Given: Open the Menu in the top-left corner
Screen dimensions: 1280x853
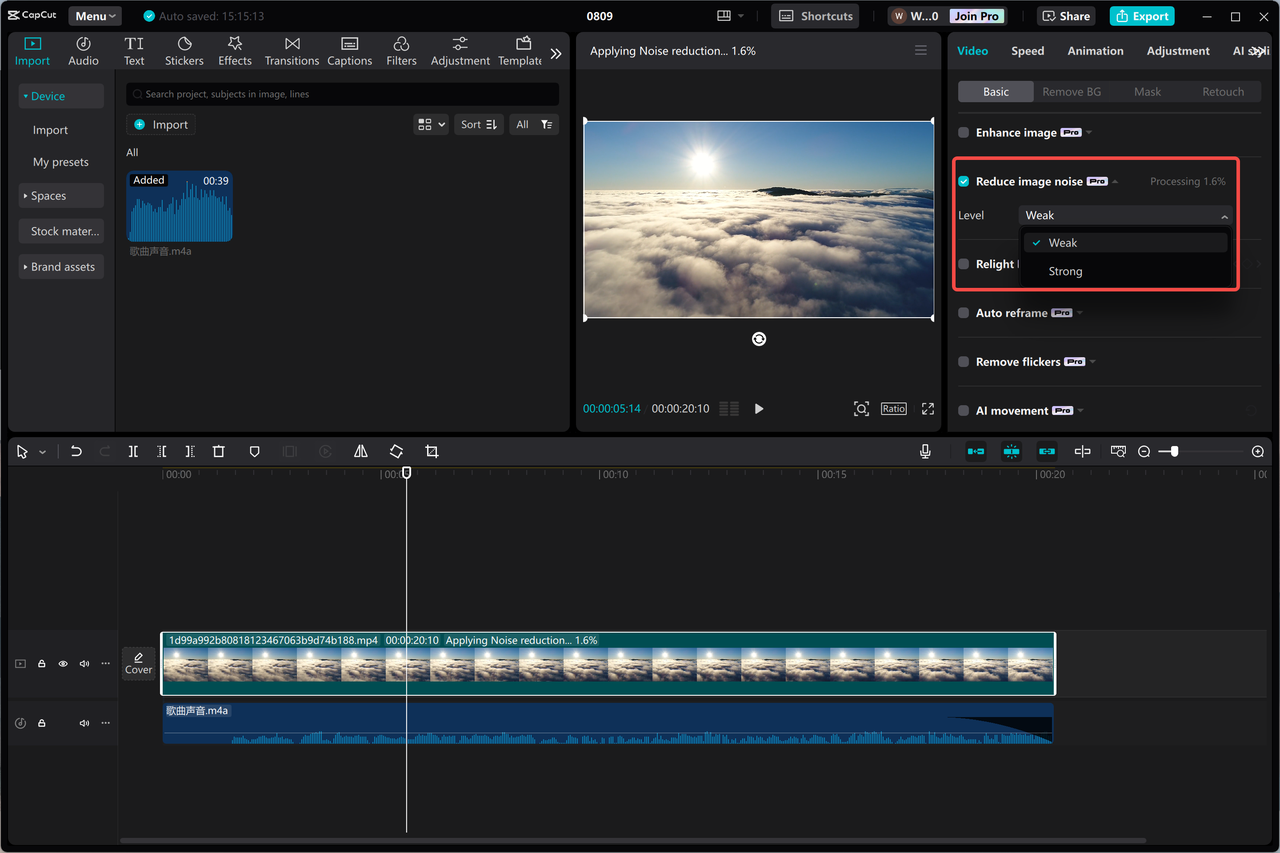Looking at the screenshot, I should [x=93, y=15].
